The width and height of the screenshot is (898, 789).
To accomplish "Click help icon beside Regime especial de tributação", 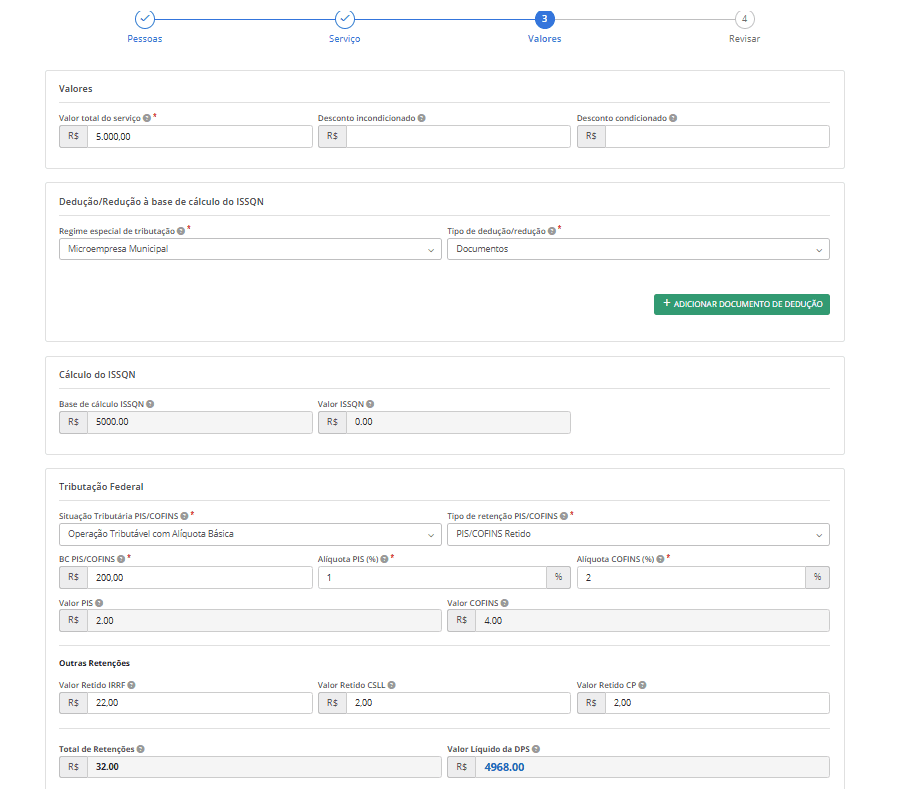I will [x=181, y=231].
